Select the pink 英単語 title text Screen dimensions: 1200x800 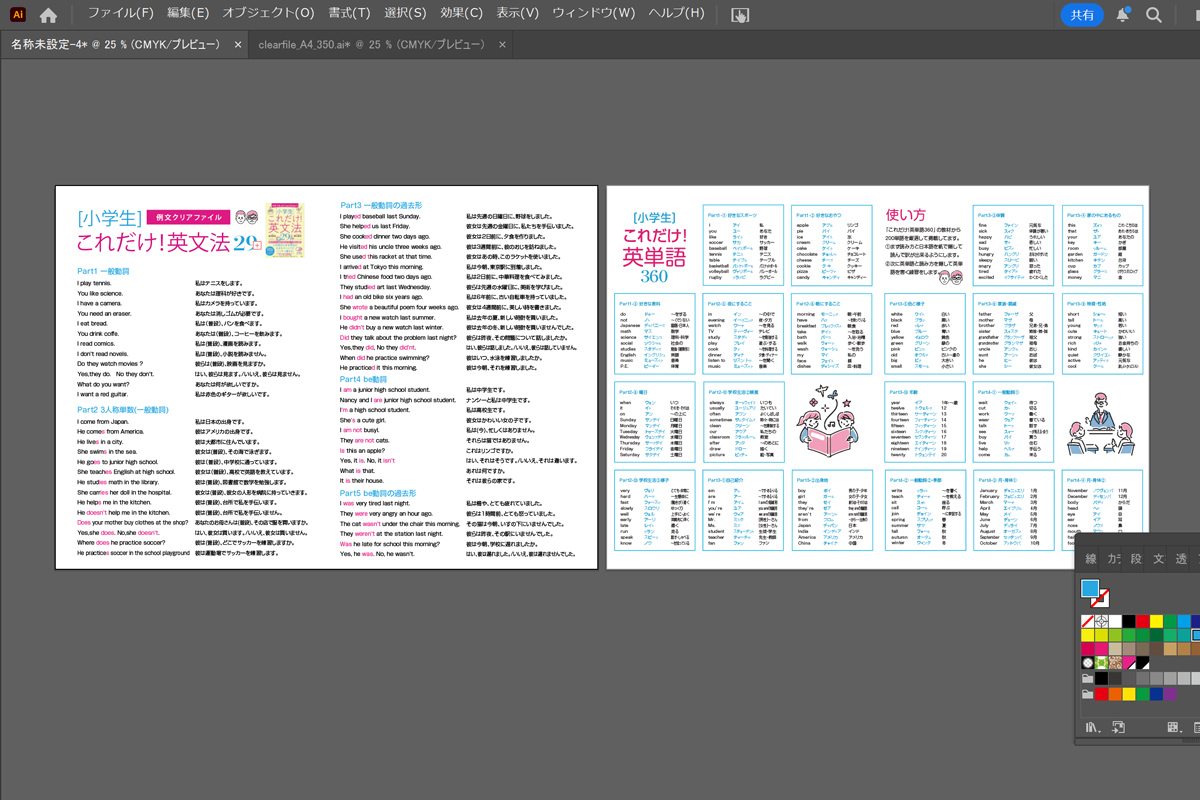coord(654,256)
